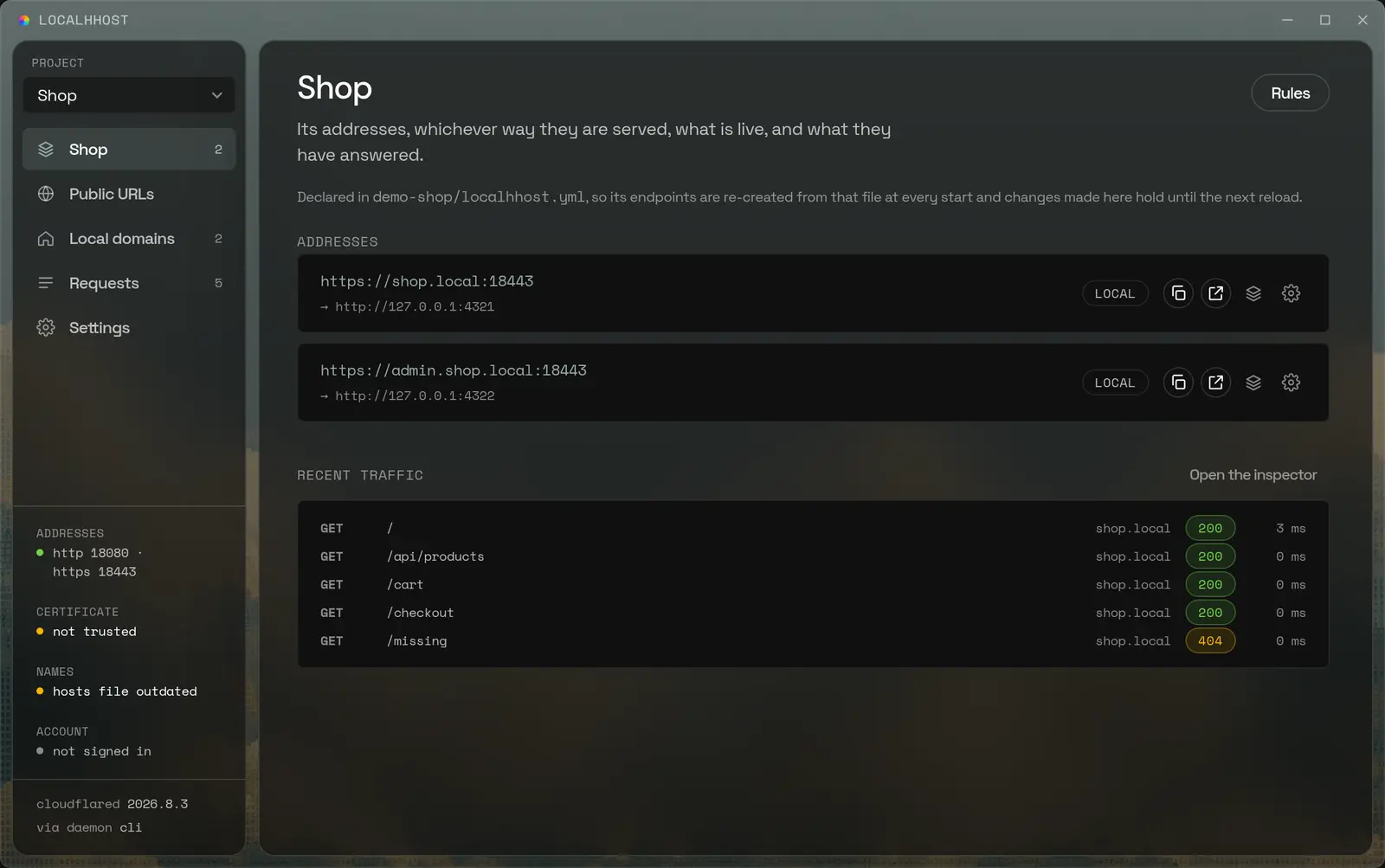Click layers icon for admin.shop.local row
1385x868 pixels.
[x=1253, y=383]
